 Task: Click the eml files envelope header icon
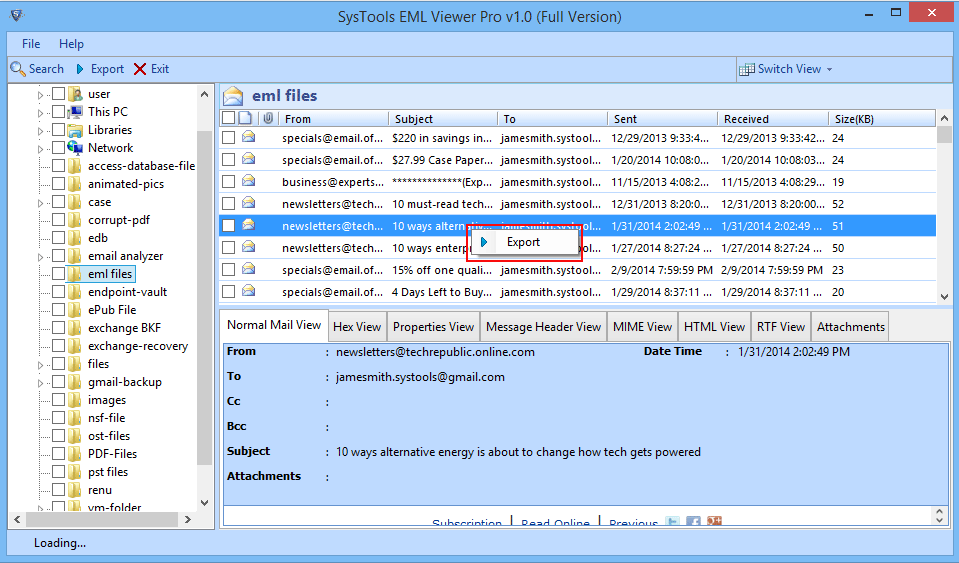pyautogui.click(x=233, y=96)
